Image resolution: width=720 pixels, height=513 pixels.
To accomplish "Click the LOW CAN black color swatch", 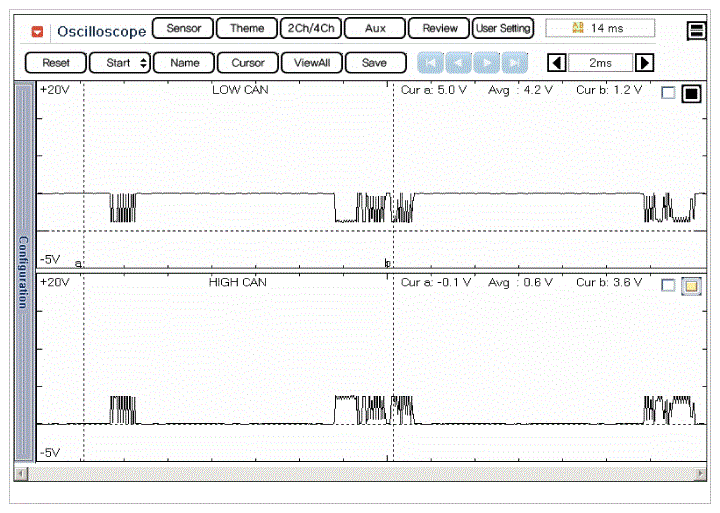I will point(690,94).
